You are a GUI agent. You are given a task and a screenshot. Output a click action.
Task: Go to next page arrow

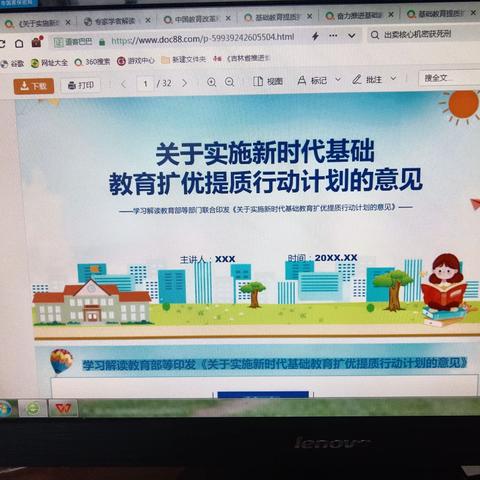click(184, 83)
